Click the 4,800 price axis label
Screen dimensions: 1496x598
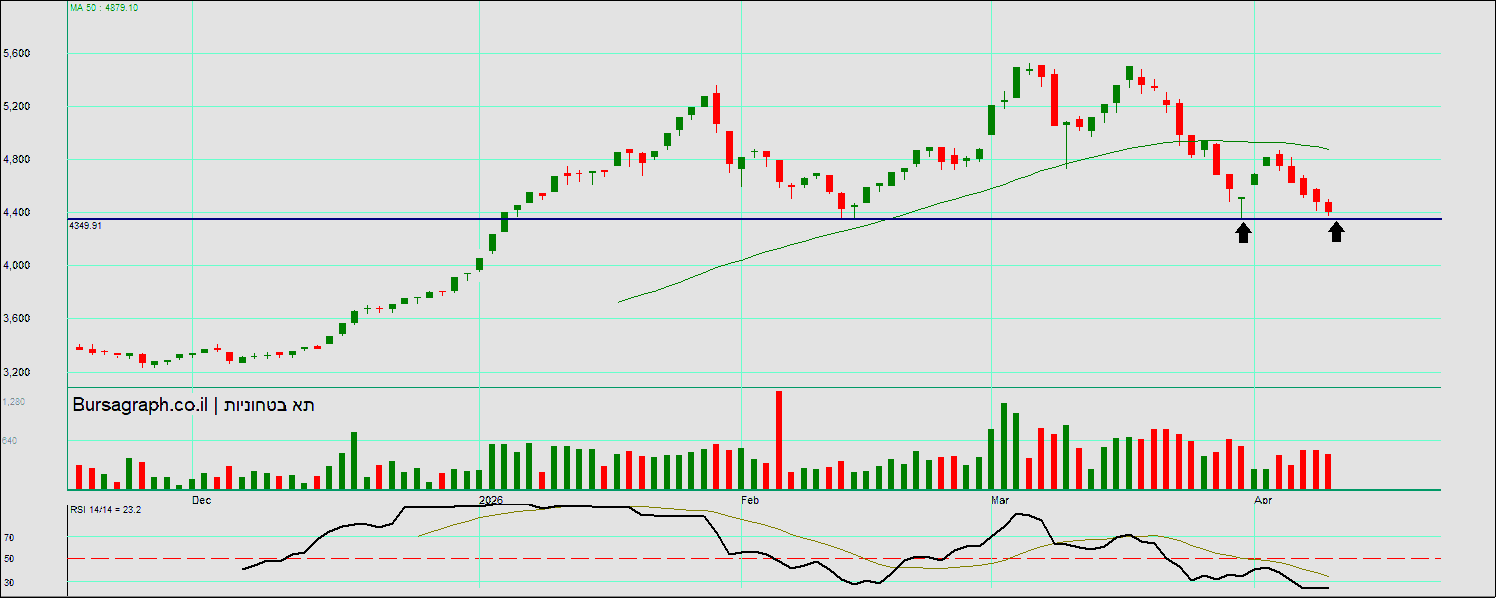click(x=17, y=159)
